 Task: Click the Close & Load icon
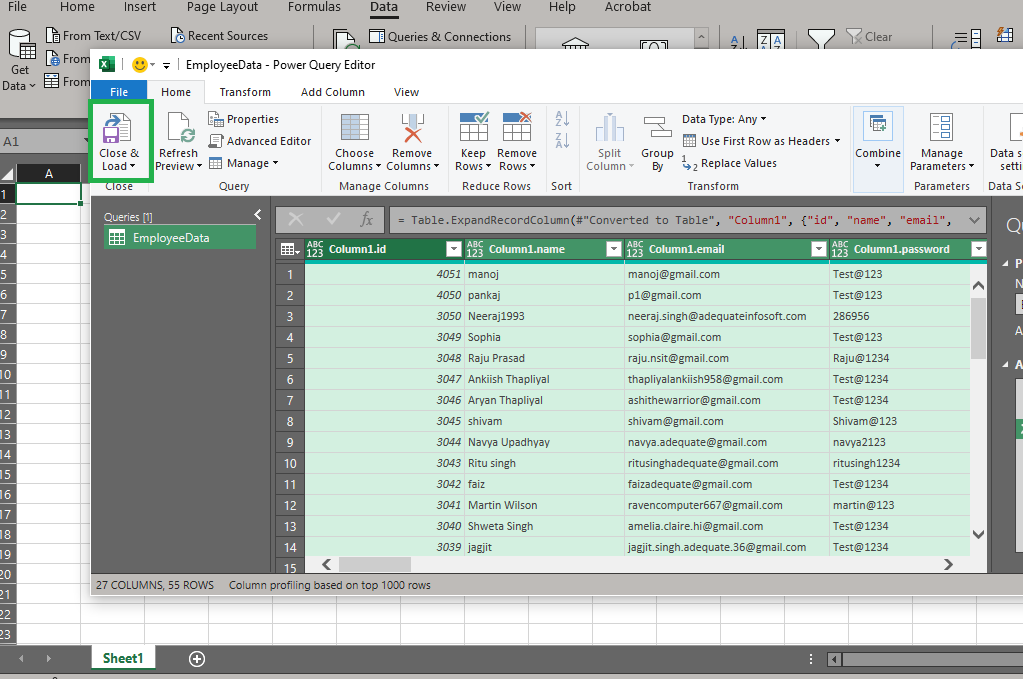117,128
